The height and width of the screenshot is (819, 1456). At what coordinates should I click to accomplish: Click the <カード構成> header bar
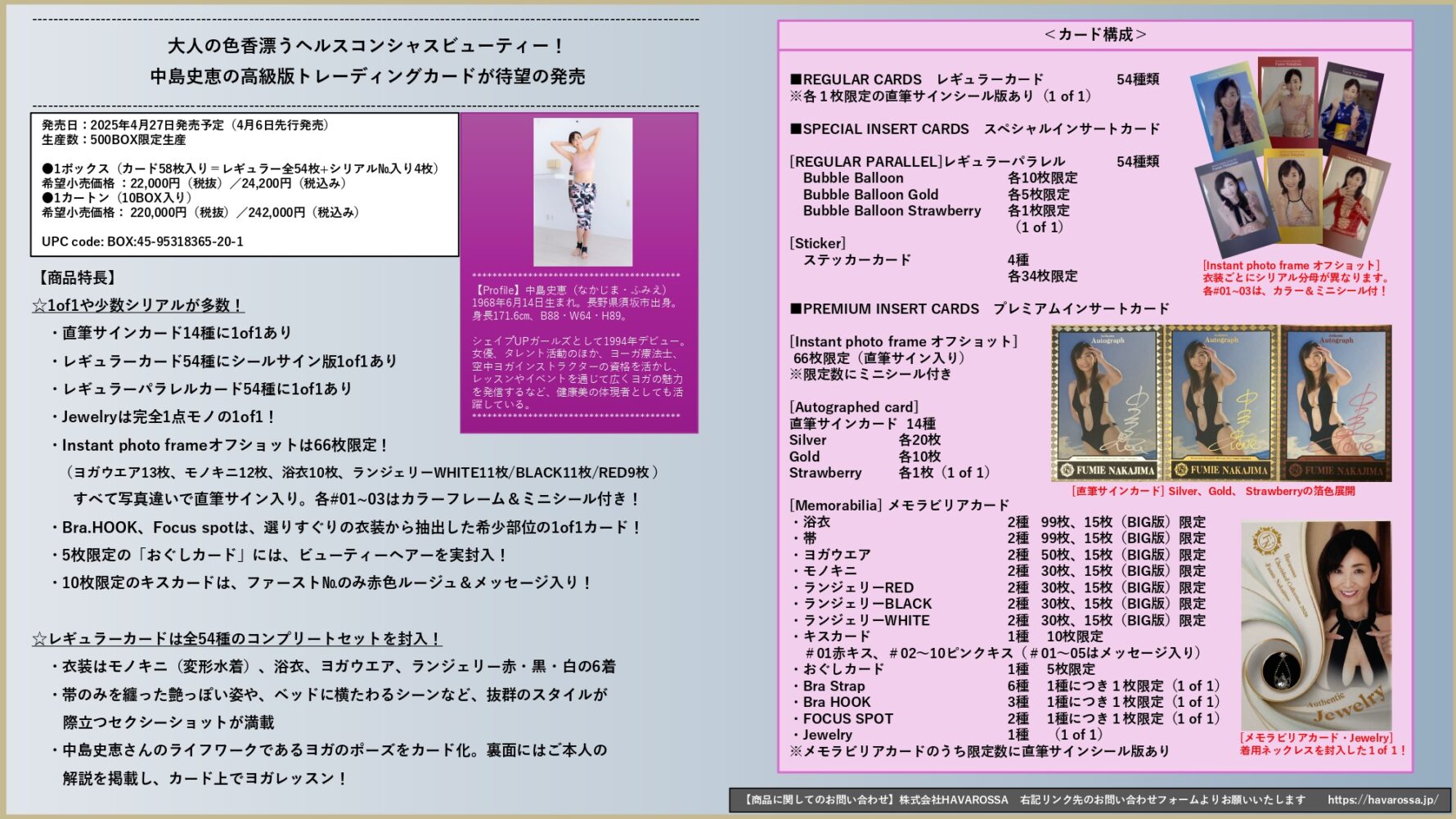point(1094,34)
